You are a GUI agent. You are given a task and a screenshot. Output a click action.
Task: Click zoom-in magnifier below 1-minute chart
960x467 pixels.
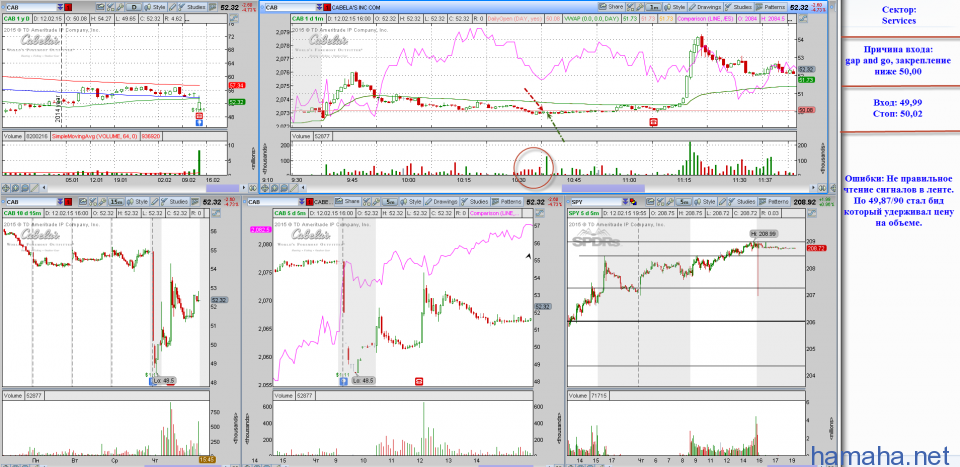(x=274, y=188)
